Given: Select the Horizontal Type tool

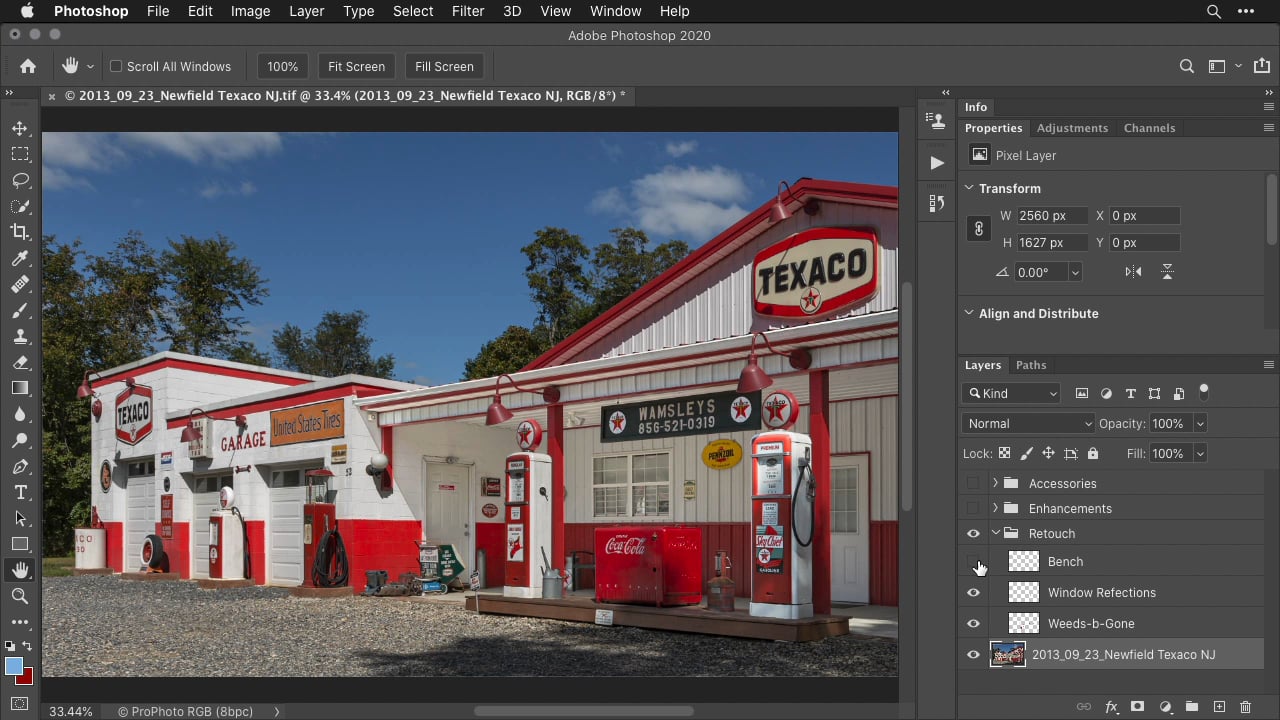Looking at the screenshot, I should (19, 492).
